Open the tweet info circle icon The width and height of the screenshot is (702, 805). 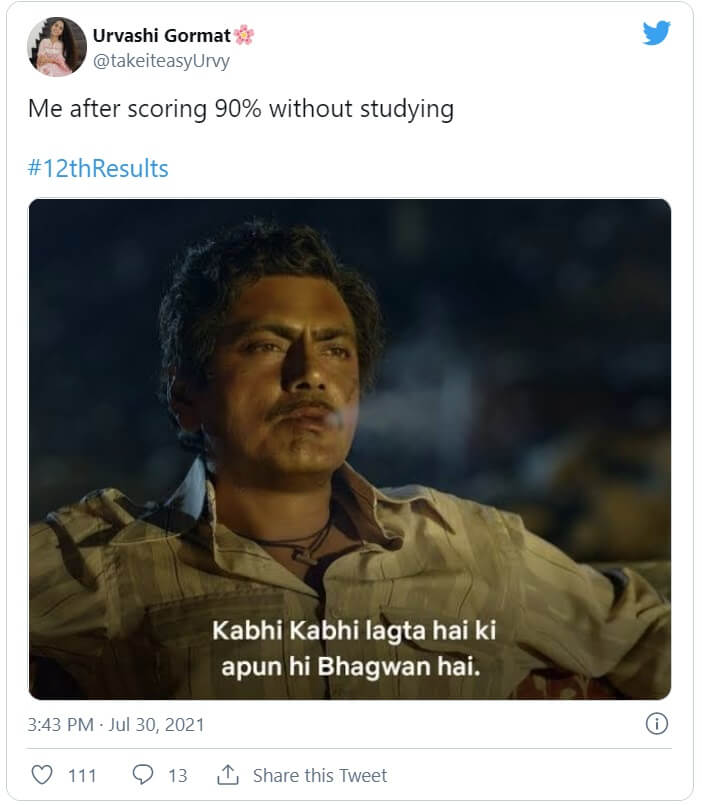coord(656,723)
